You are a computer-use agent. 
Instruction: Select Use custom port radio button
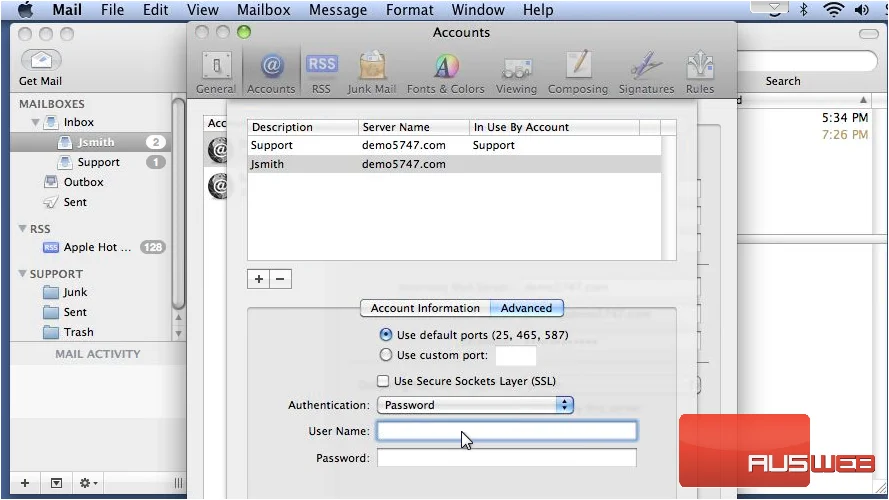coord(386,355)
